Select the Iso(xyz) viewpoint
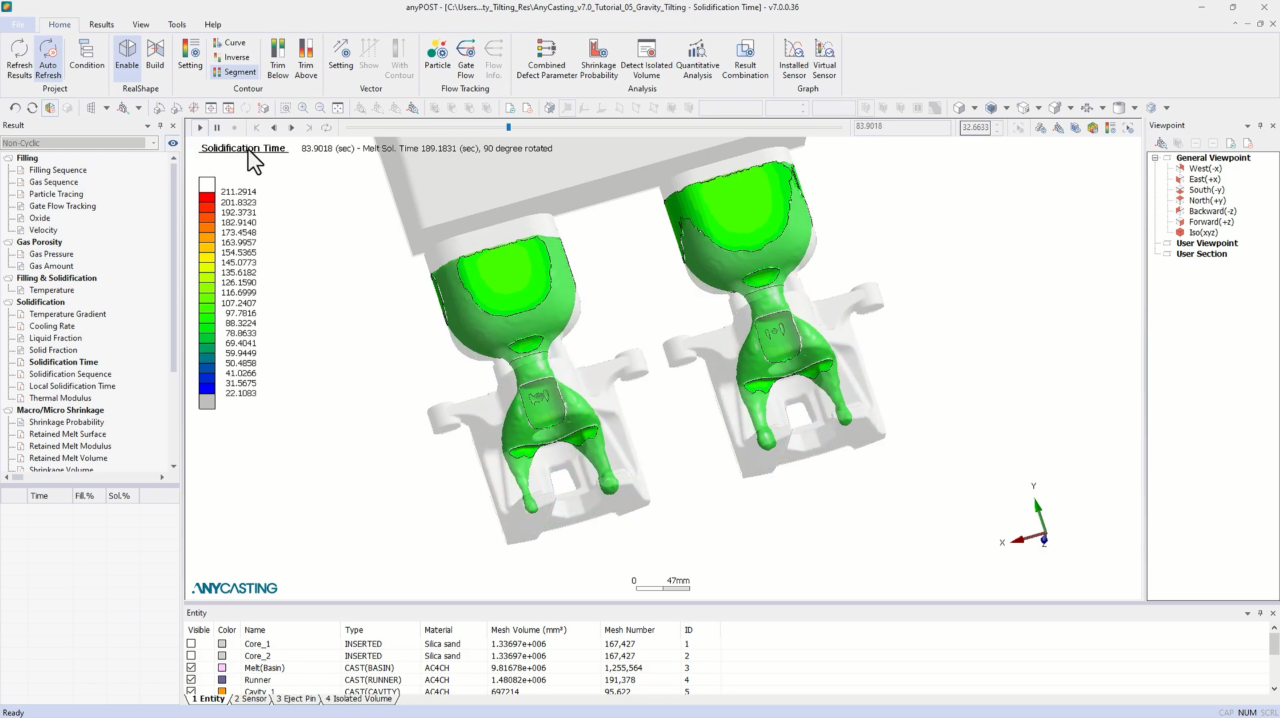This screenshot has width=1280, height=718. pyautogui.click(x=1204, y=232)
